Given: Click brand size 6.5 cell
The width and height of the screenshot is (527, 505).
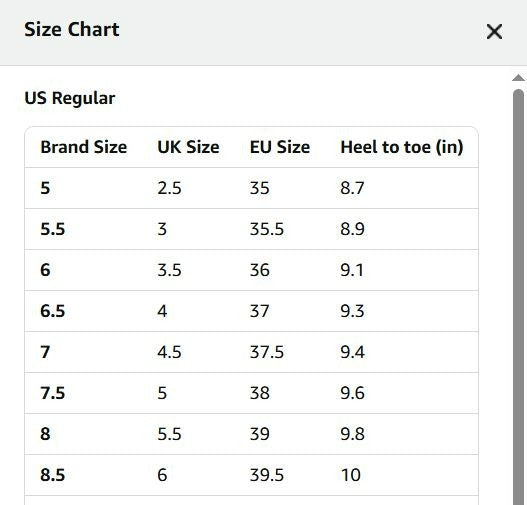Looking at the screenshot, I should coord(52,311).
